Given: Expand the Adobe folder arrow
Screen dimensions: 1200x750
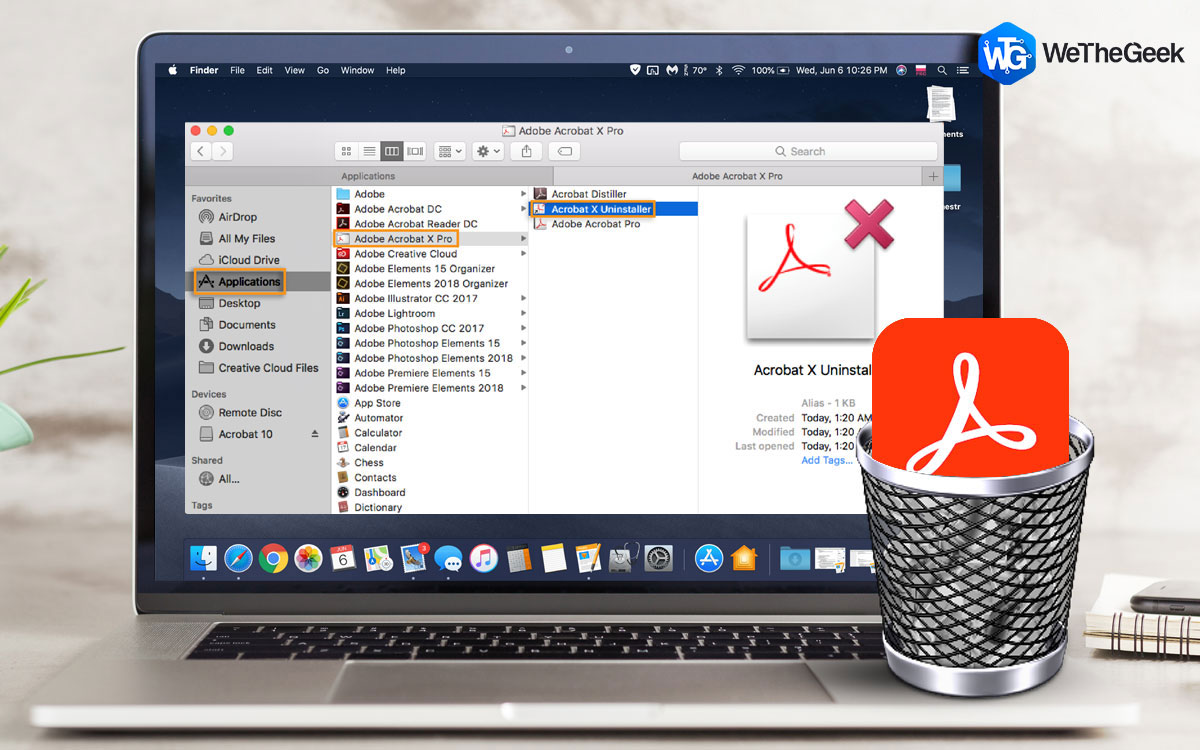Looking at the screenshot, I should tap(523, 194).
